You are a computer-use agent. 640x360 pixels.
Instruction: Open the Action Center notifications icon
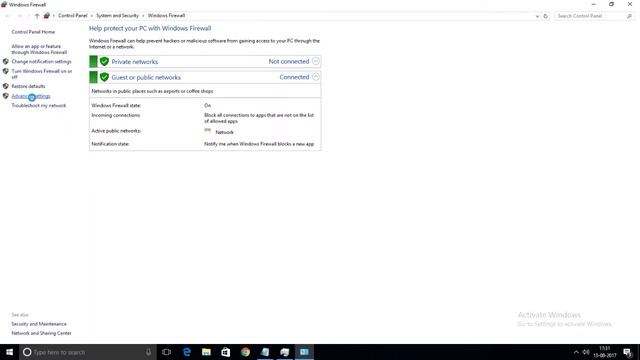(627, 352)
